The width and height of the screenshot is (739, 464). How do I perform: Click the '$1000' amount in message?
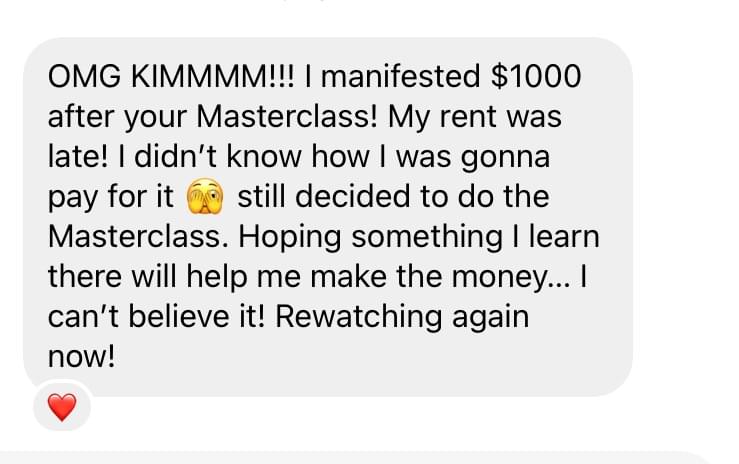[536, 76]
